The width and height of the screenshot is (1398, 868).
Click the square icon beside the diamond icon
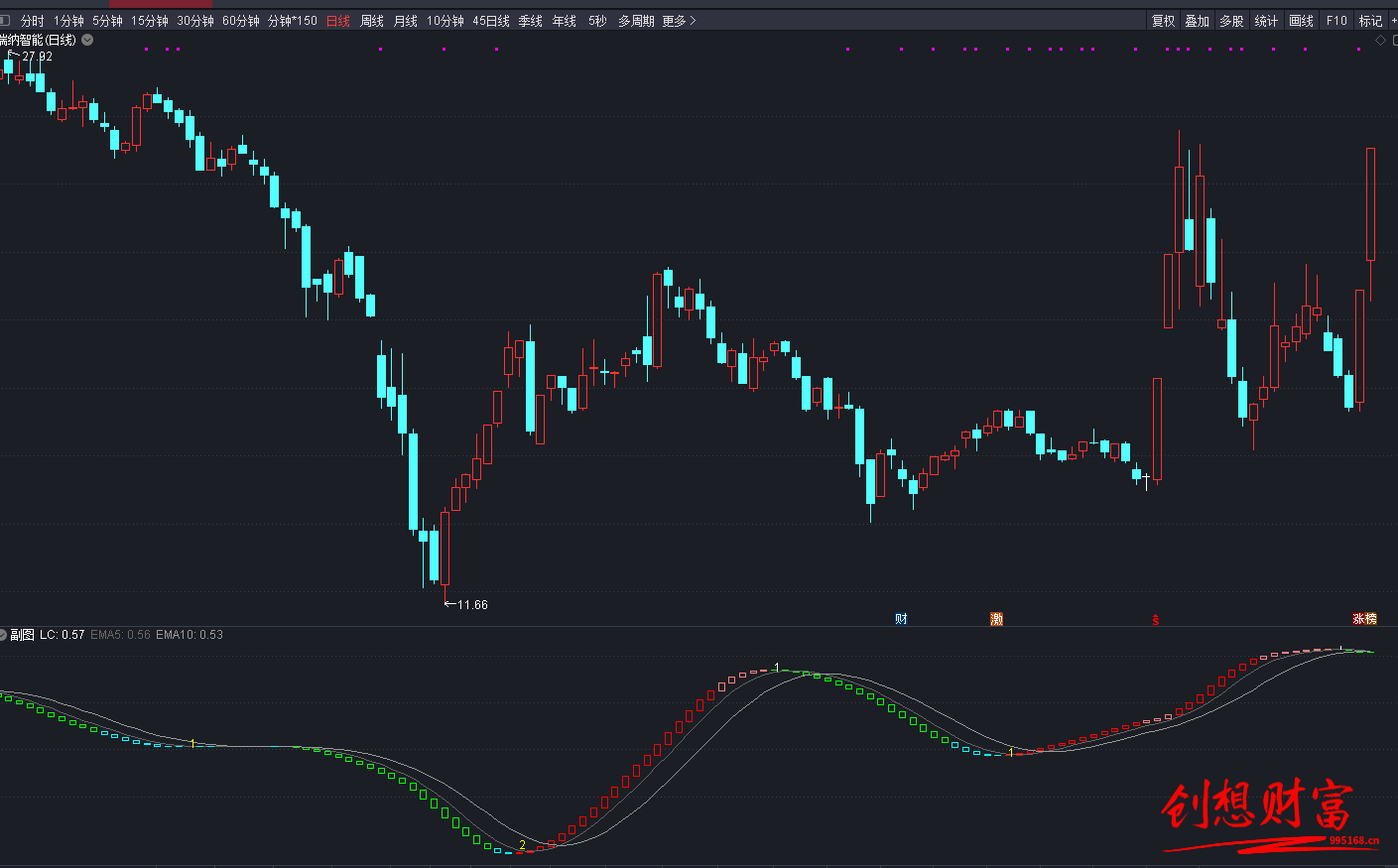click(x=1395, y=41)
